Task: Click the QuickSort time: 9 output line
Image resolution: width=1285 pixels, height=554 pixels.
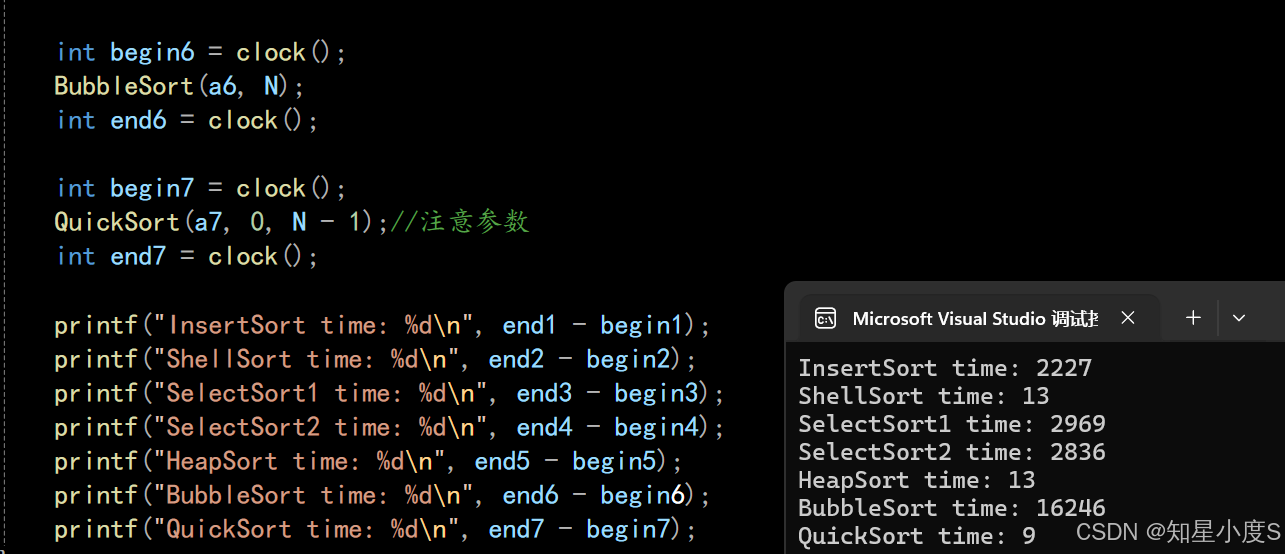Action: pyautogui.click(x=917, y=536)
